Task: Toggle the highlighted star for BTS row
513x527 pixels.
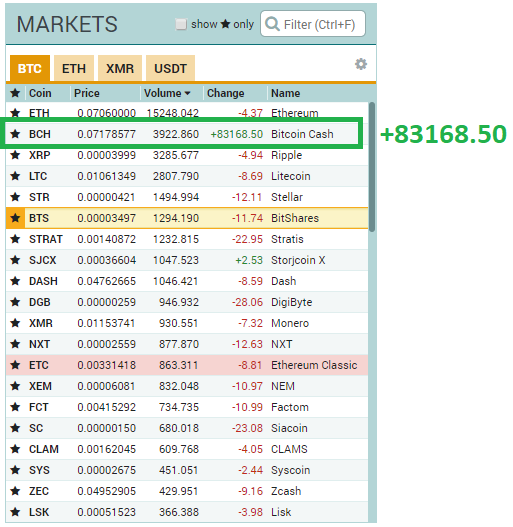Action: [15, 218]
